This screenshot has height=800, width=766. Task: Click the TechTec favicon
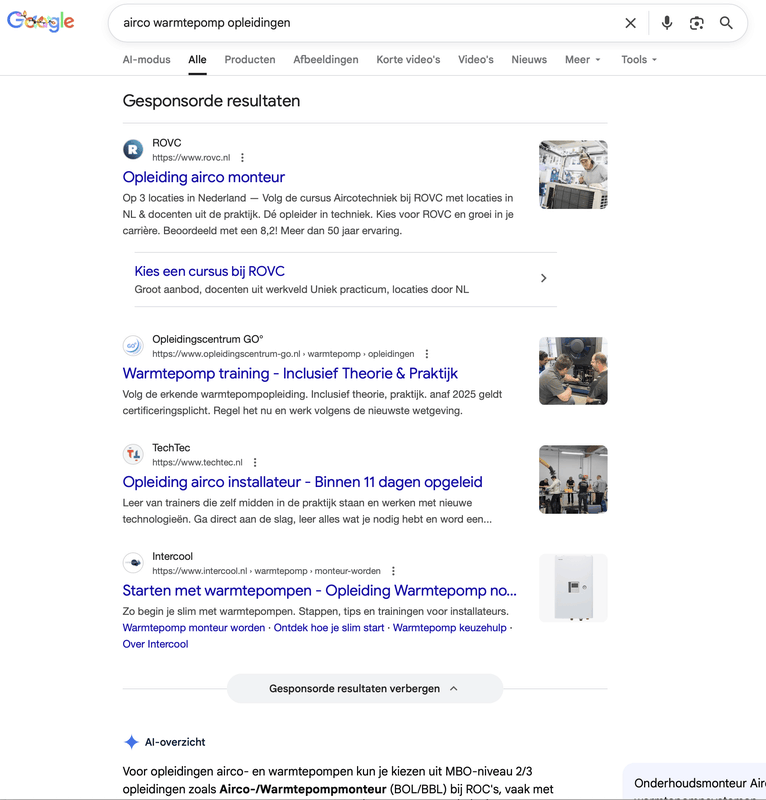pyautogui.click(x=133, y=455)
